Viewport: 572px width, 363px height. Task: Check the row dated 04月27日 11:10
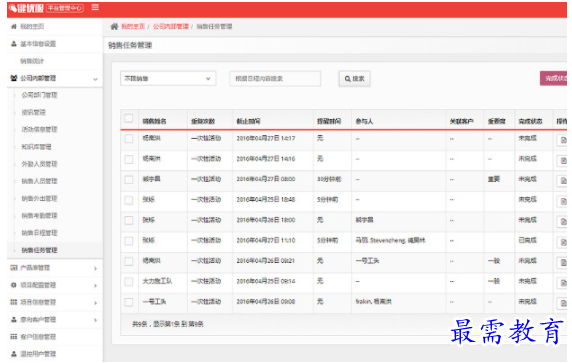(x=128, y=241)
